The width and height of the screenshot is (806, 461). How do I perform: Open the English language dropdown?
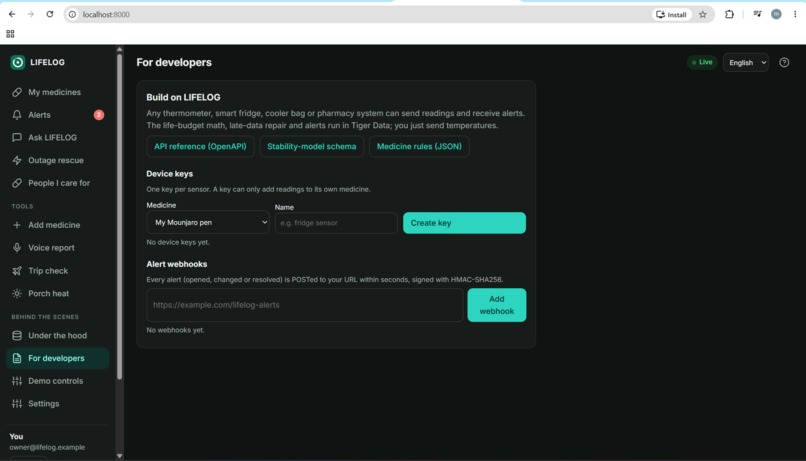click(x=746, y=62)
